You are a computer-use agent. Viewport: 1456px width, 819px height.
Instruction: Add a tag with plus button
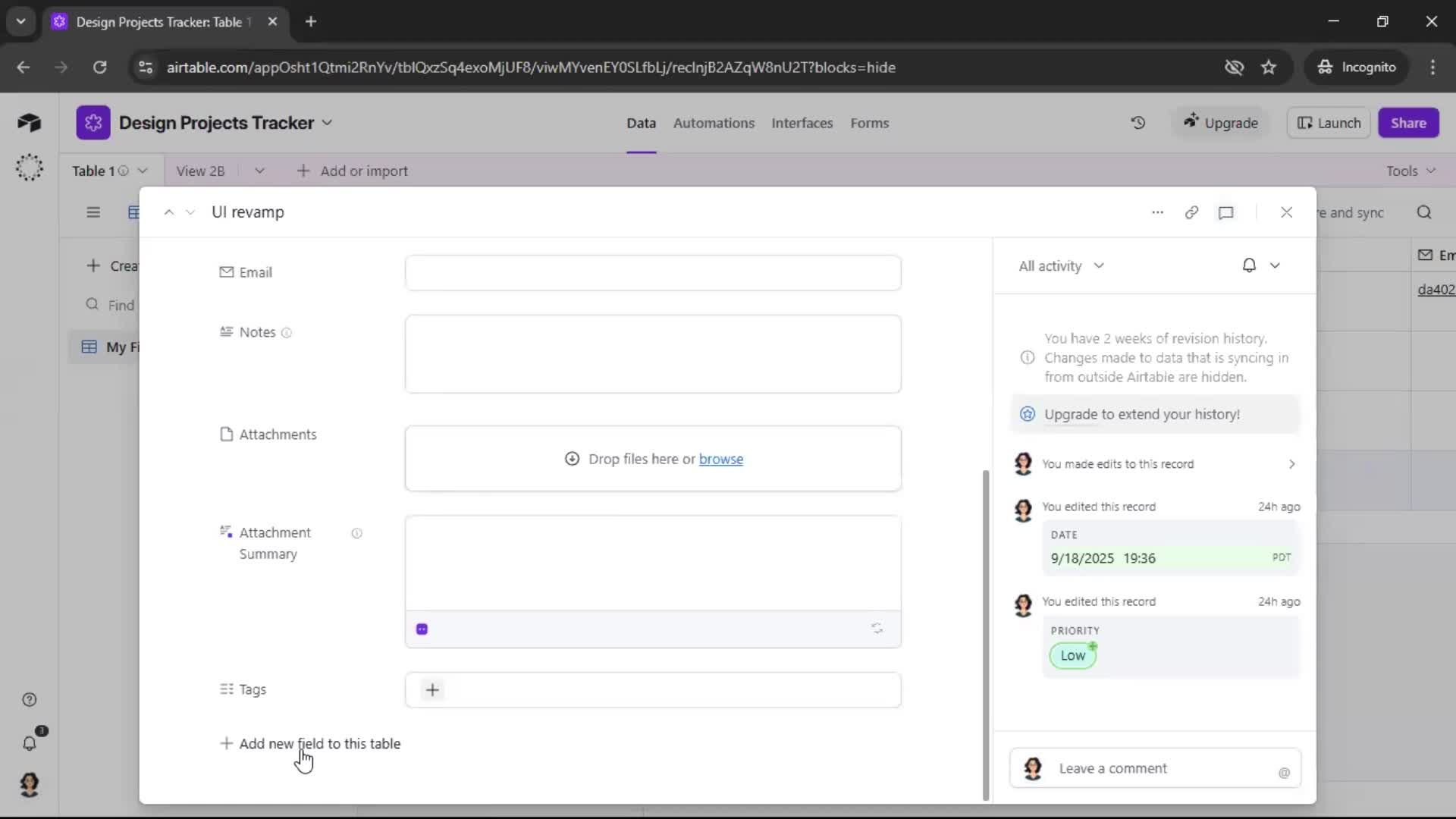tap(432, 690)
